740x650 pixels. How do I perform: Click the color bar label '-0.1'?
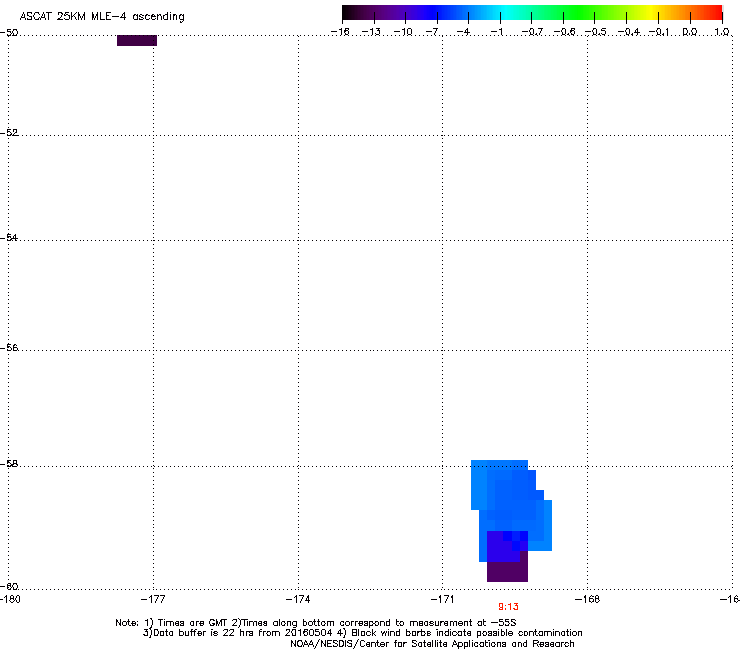659,32
